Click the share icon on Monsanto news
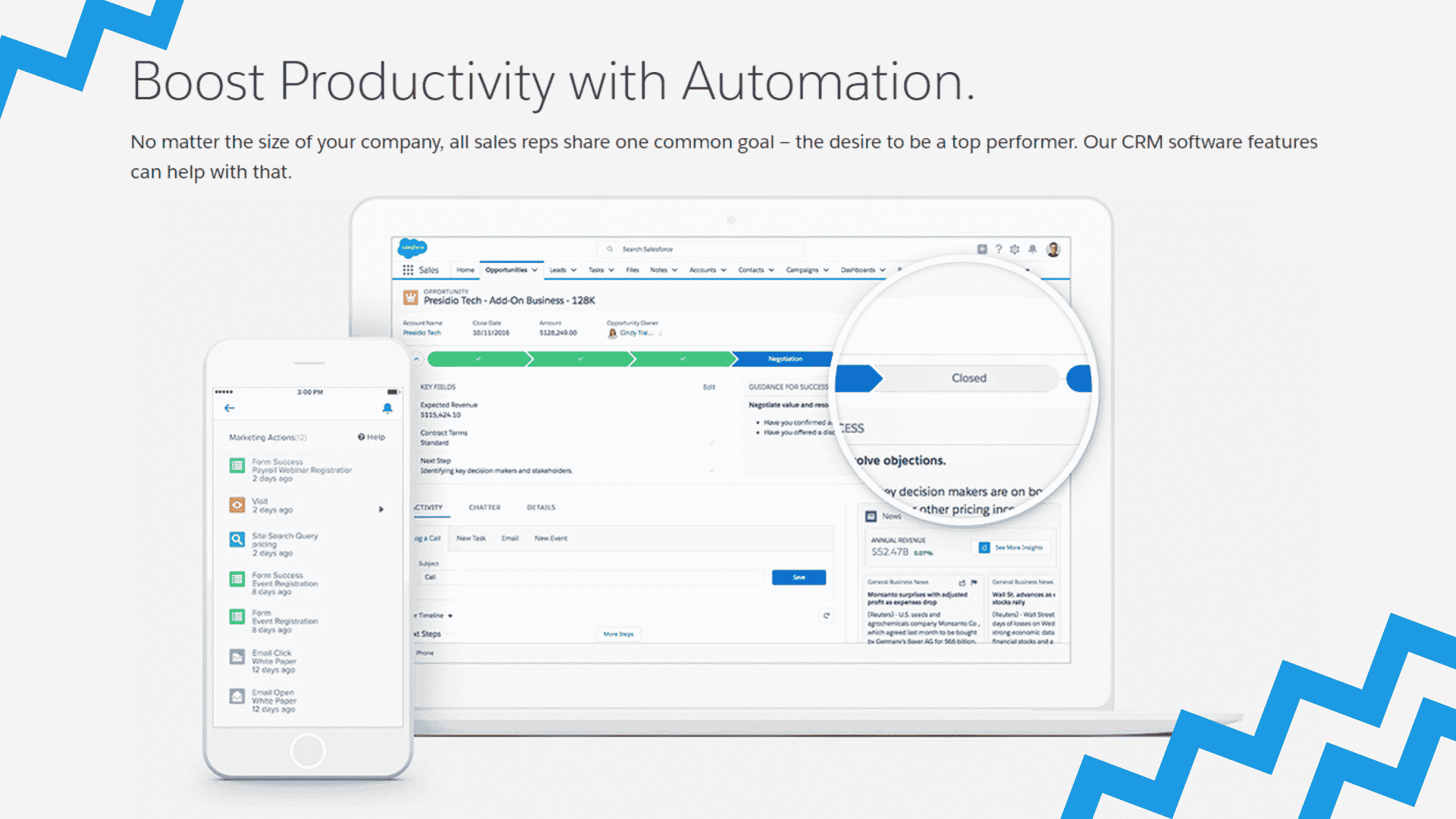Viewport: 1456px width, 819px height. pyautogui.click(x=962, y=582)
